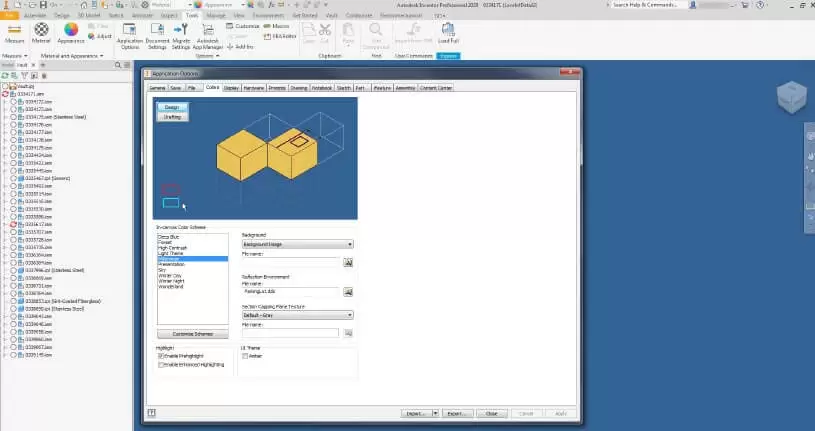This screenshot has width=815, height=431.
Task: Expand Section Capping Plane Texture dropdown
Action: pos(297,314)
